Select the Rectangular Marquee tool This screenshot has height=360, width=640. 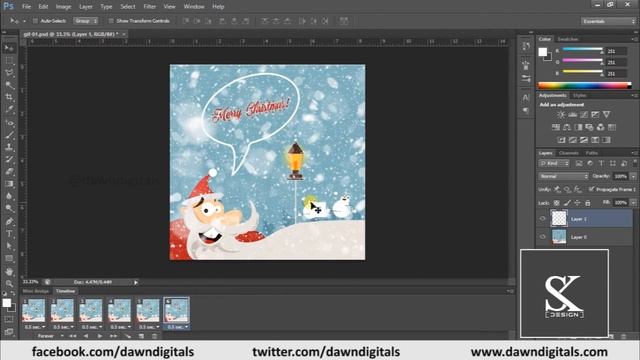[9, 60]
